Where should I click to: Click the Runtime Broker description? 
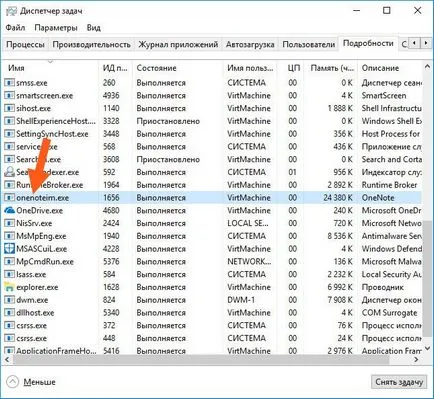pyautogui.click(x=389, y=185)
